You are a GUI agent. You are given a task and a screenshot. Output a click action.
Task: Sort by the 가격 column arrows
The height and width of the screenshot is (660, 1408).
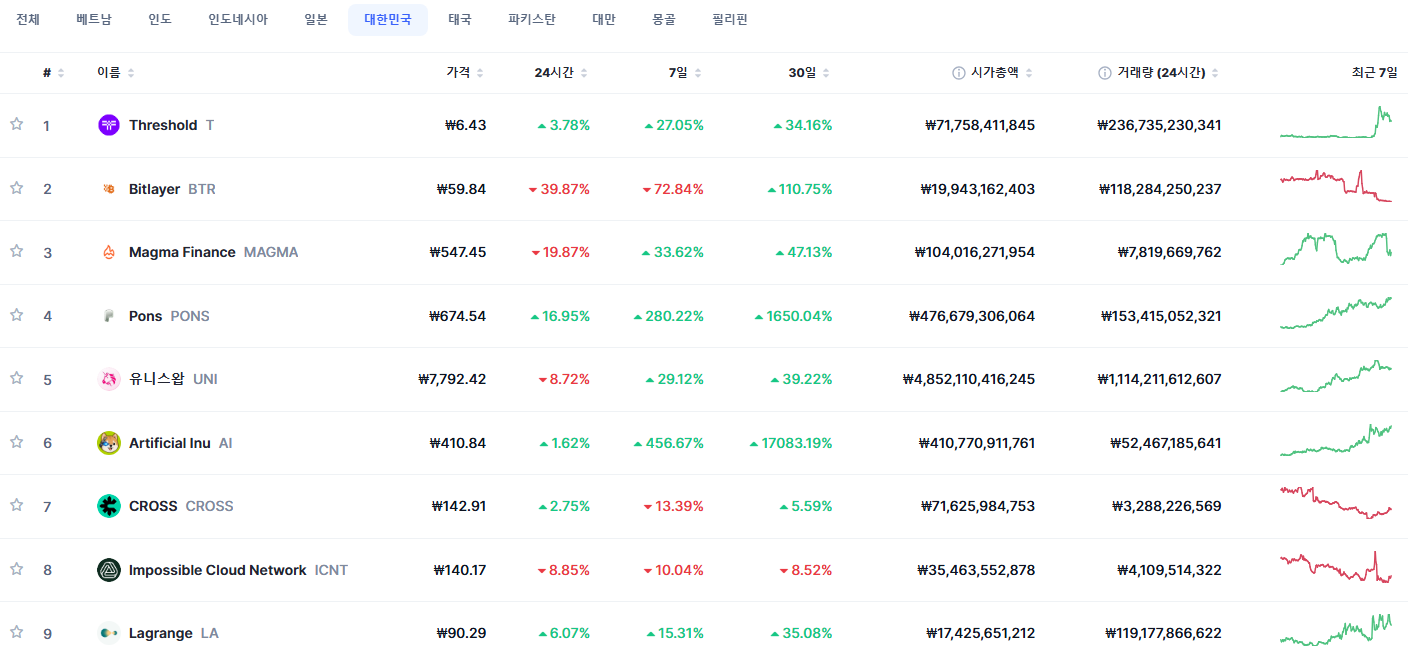(x=480, y=73)
